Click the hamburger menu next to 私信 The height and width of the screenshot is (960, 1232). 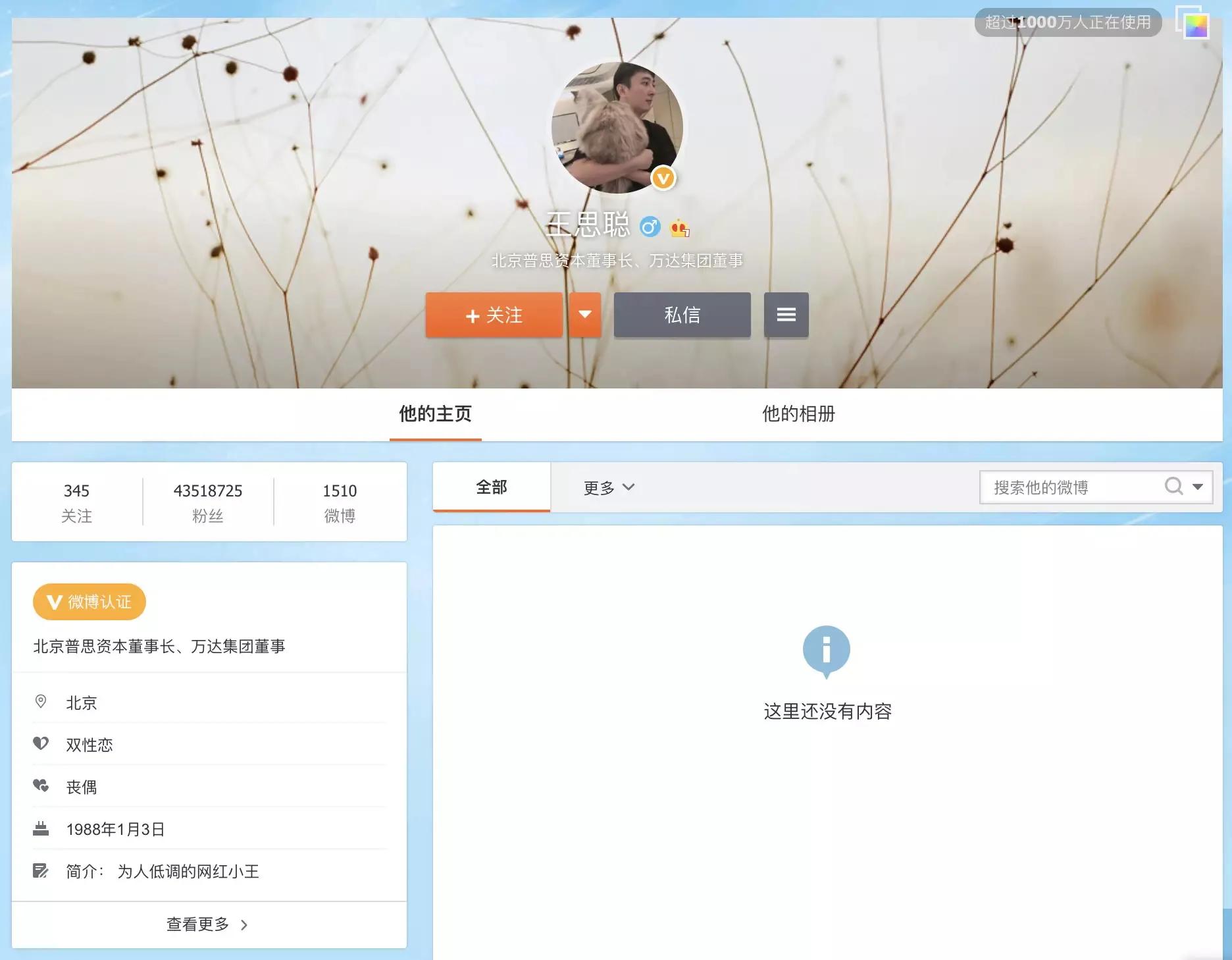point(786,315)
